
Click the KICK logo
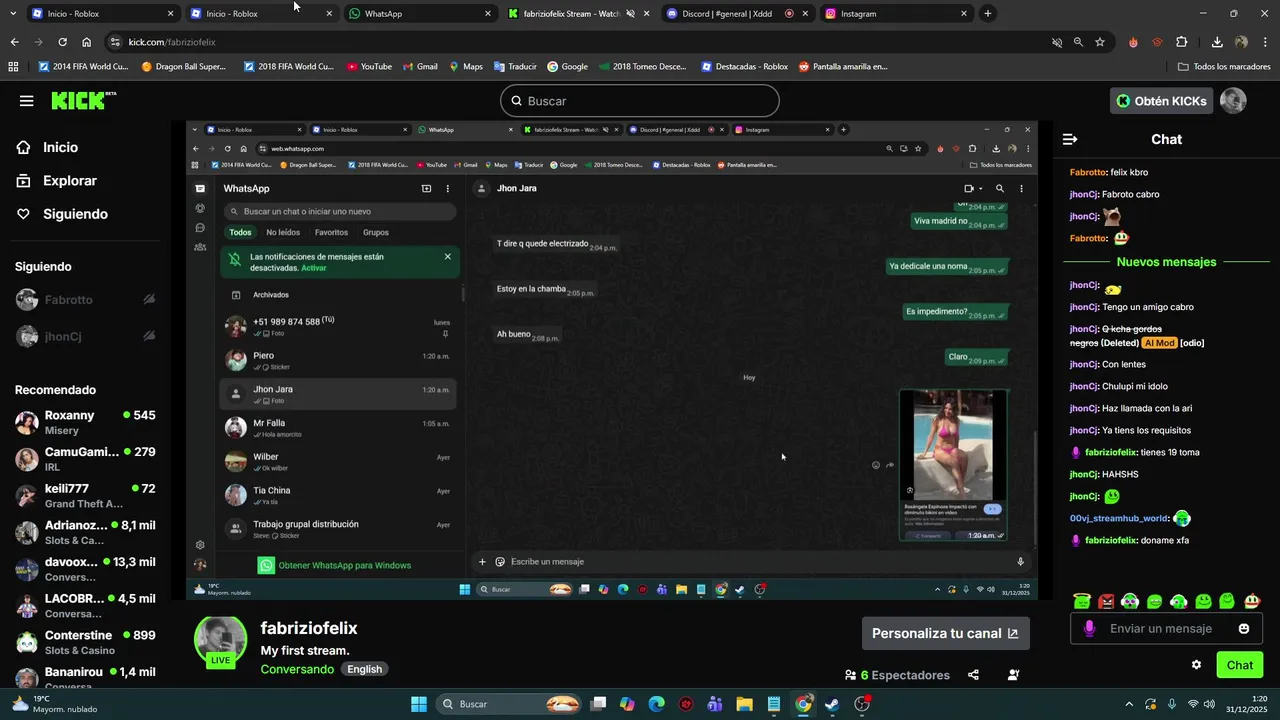83,101
